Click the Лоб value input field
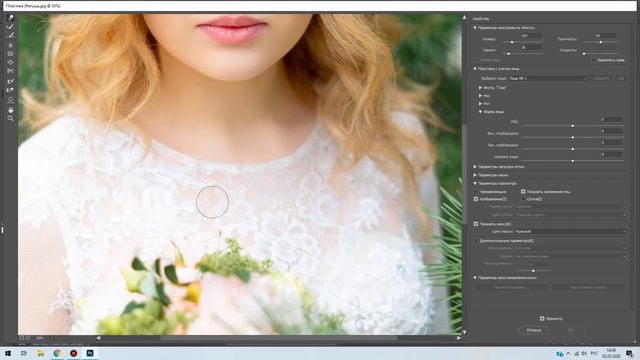 point(611,120)
